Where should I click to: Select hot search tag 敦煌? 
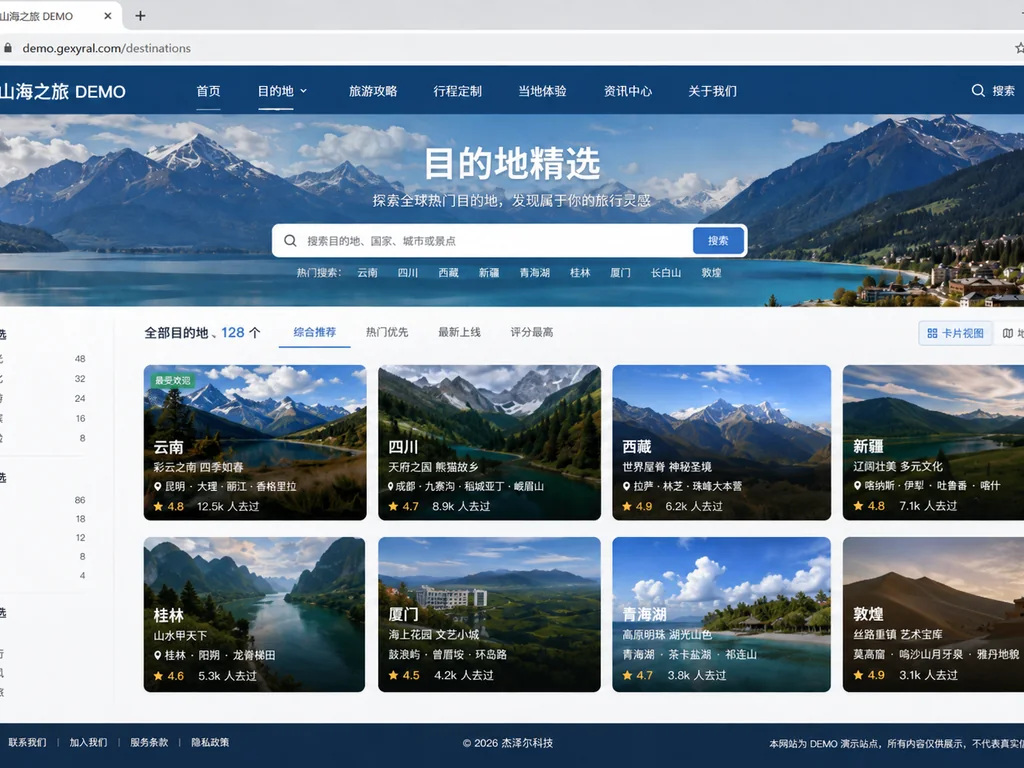(712, 272)
